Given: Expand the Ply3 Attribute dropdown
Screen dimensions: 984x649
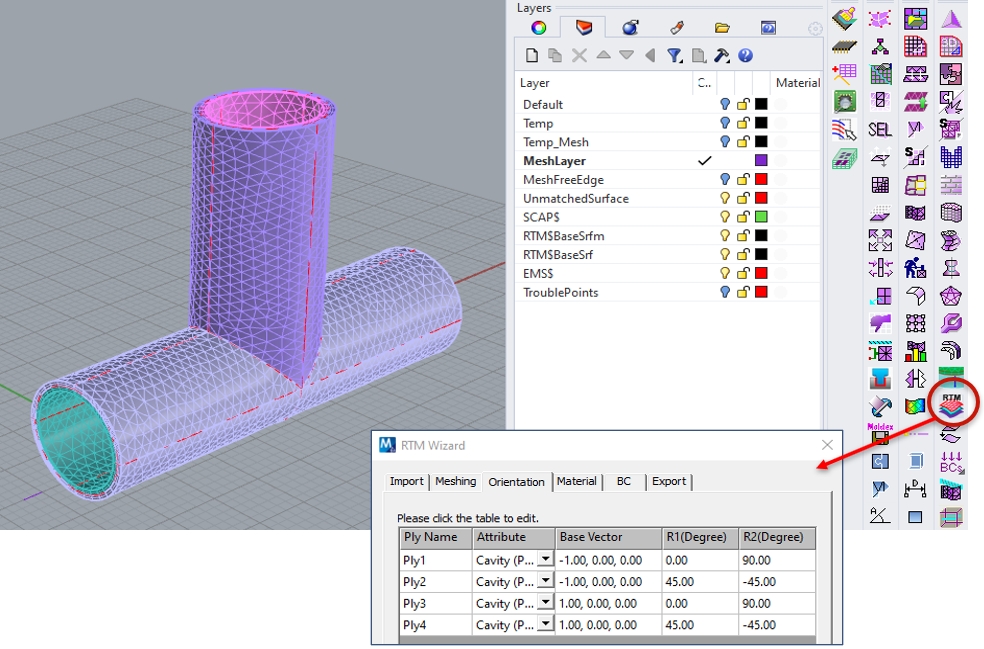Looking at the screenshot, I should click(x=545, y=603).
